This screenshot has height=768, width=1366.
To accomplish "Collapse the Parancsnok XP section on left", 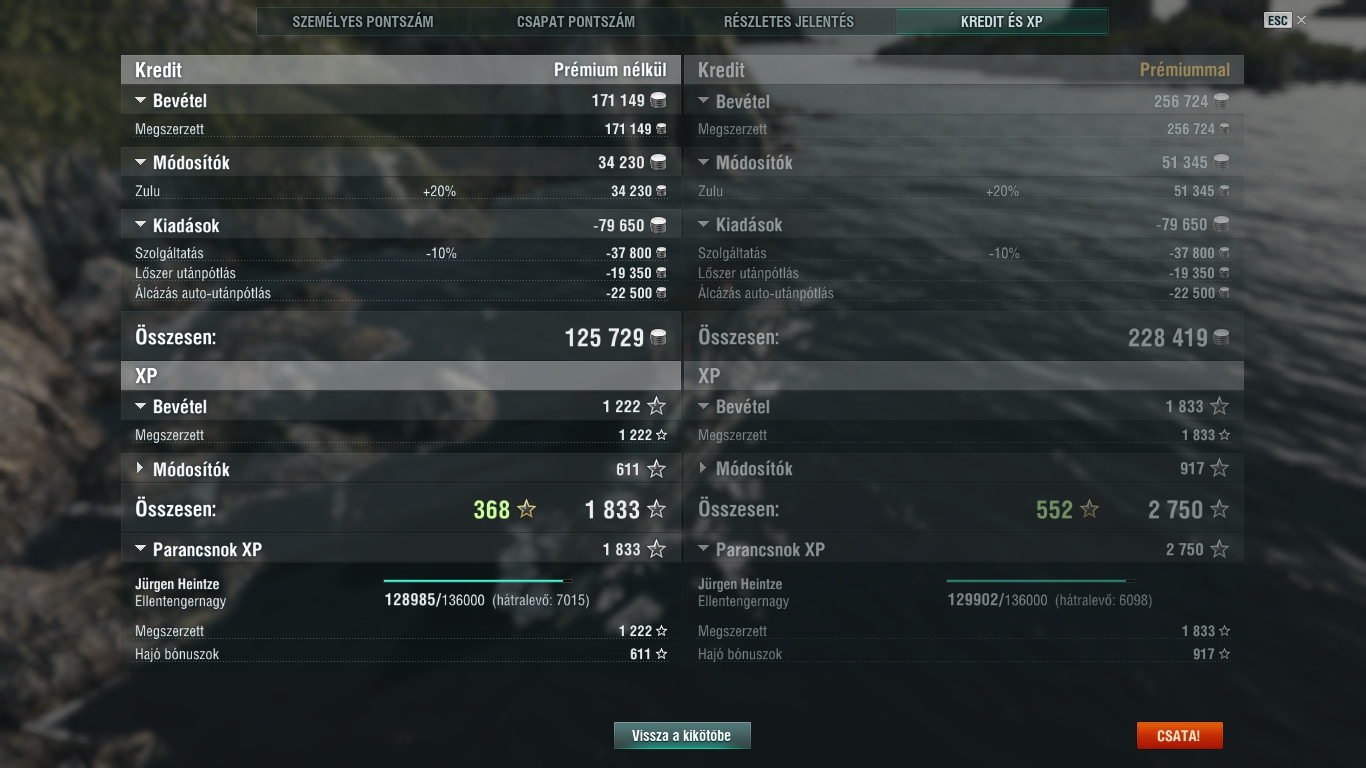I will [140, 550].
